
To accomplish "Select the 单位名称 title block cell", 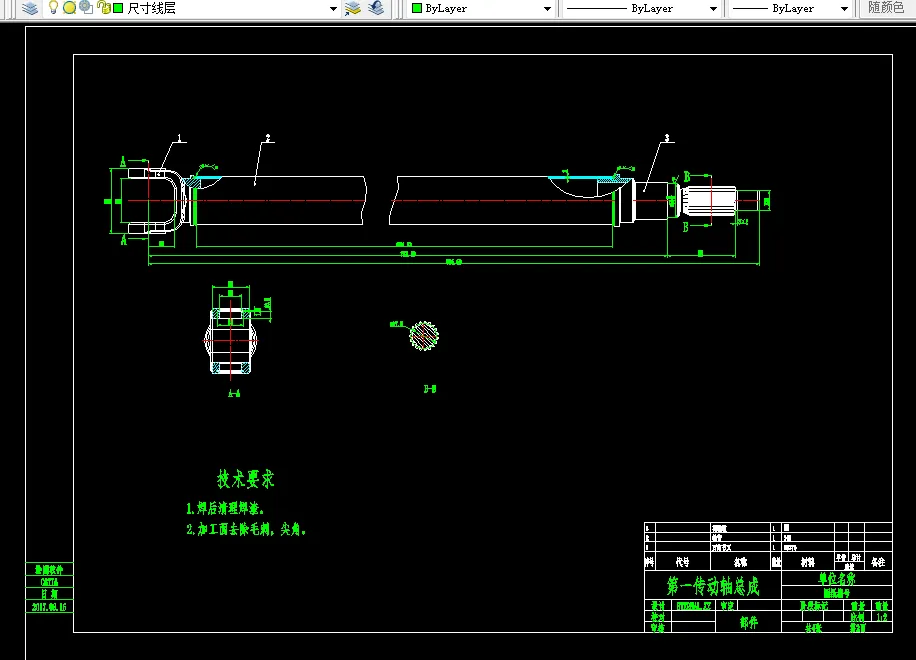I will pyautogui.click(x=837, y=578).
